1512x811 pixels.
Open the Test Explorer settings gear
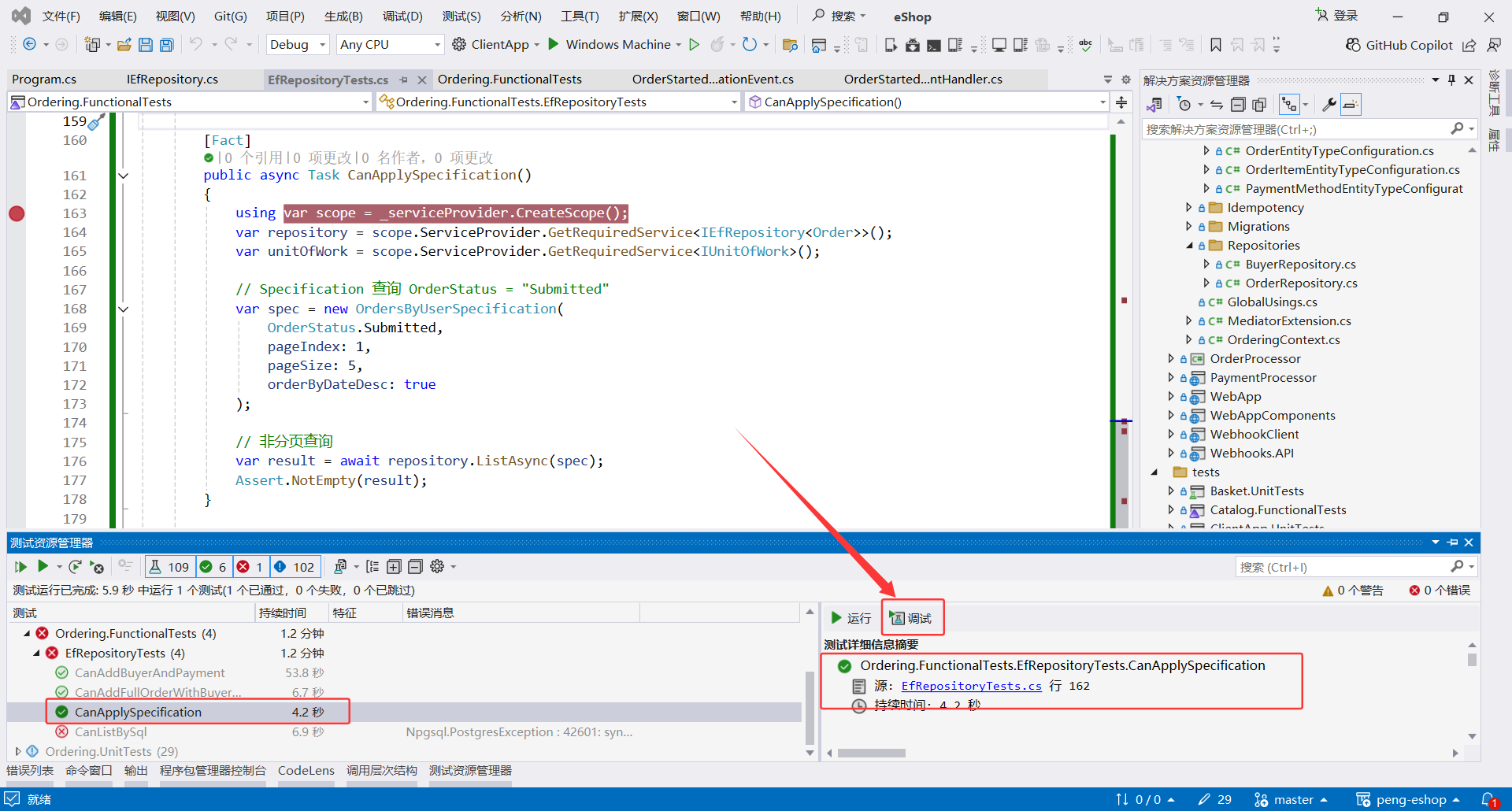[x=437, y=566]
